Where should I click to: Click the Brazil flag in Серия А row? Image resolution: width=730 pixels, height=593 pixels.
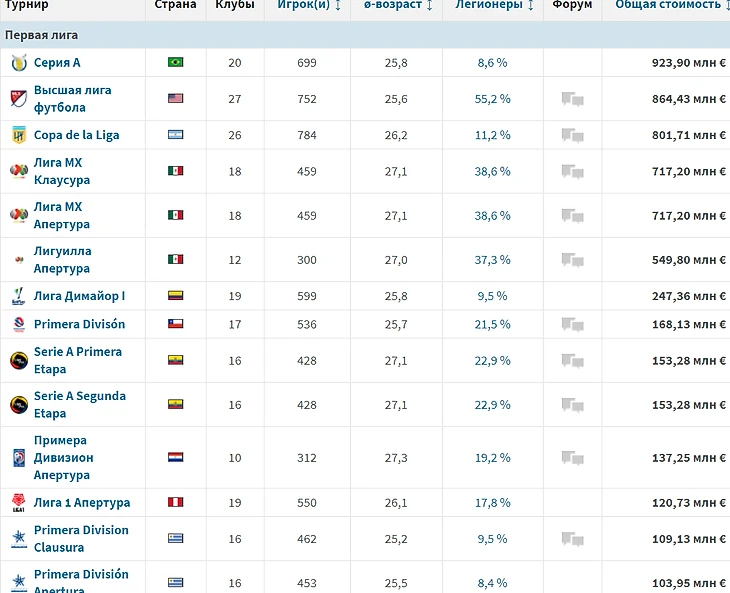pos(176,62)
